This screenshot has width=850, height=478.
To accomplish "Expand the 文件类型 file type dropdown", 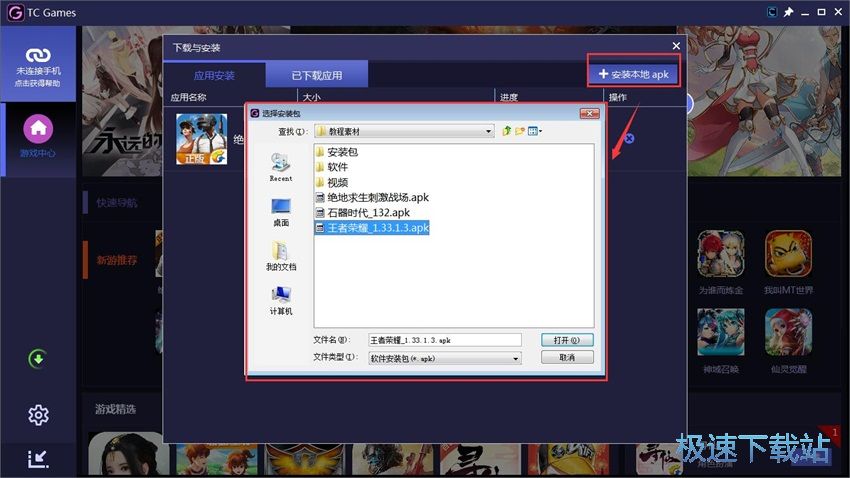I will (516, 358).
